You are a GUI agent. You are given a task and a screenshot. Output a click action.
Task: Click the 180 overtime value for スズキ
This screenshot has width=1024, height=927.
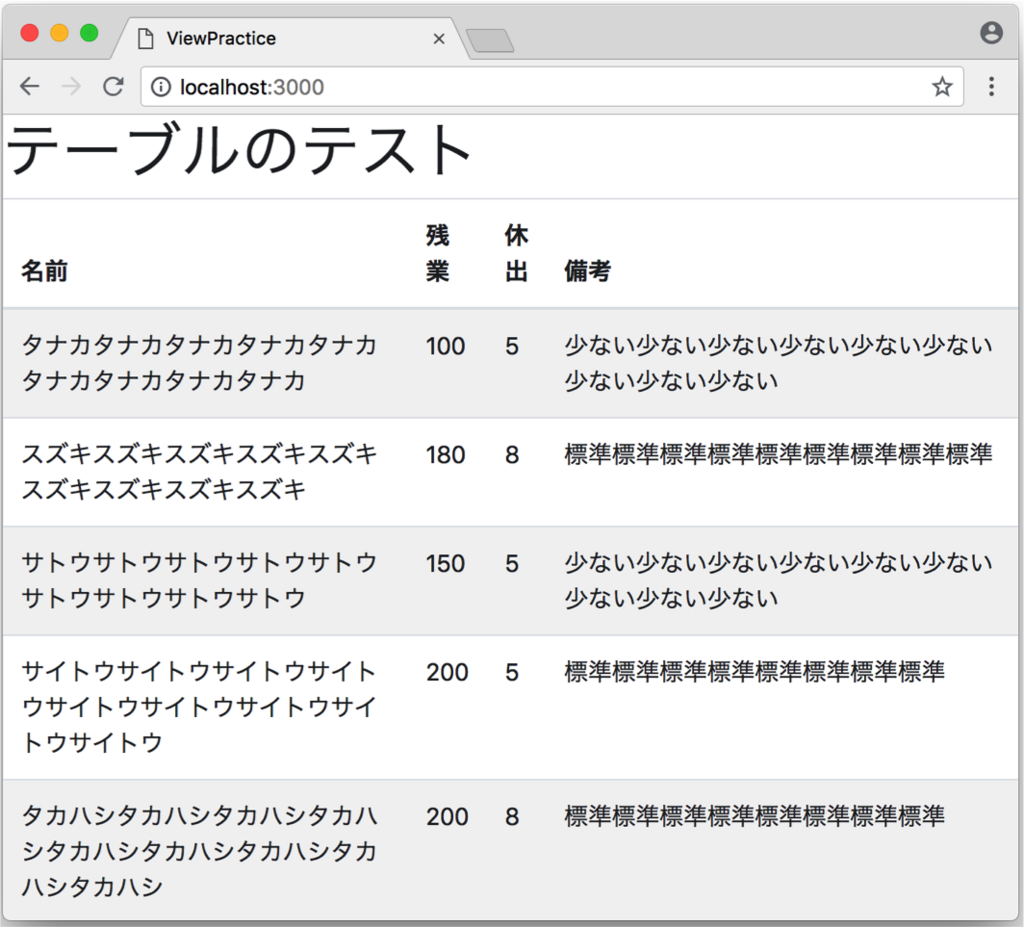tap(446, 455)
